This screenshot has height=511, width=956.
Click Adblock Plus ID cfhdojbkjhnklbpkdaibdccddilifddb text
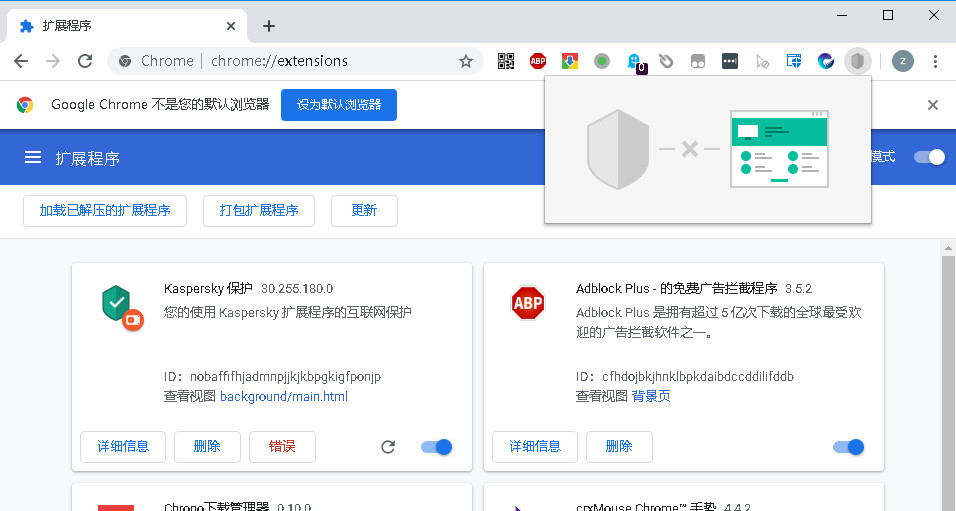(698, 377)
